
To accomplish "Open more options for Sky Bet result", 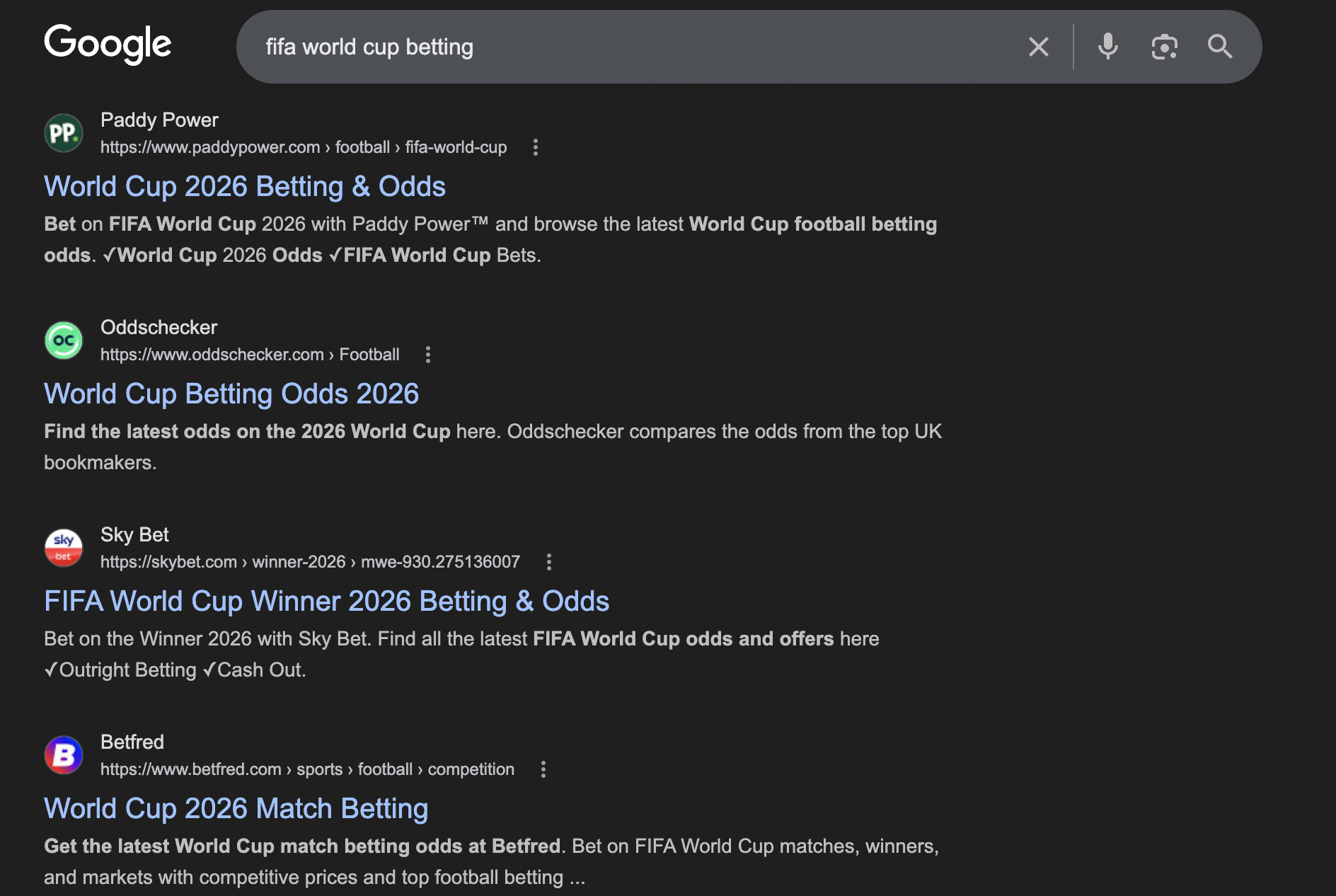I will [549, 562].
